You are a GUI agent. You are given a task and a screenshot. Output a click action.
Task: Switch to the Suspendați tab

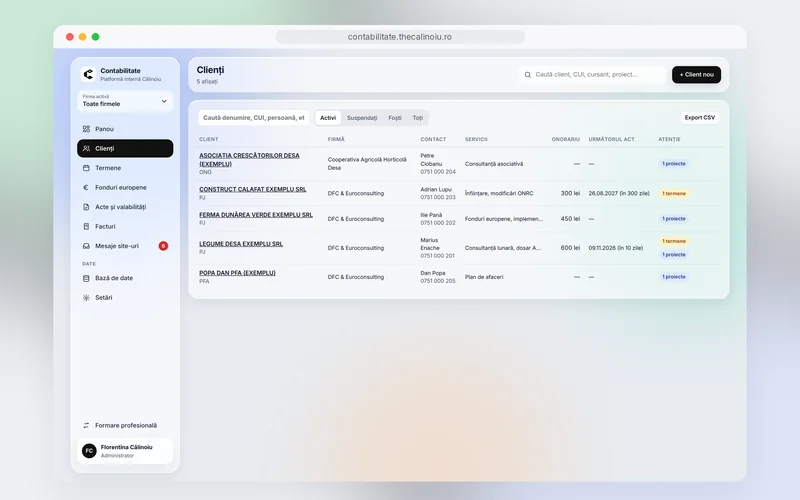tap(362, 118)
